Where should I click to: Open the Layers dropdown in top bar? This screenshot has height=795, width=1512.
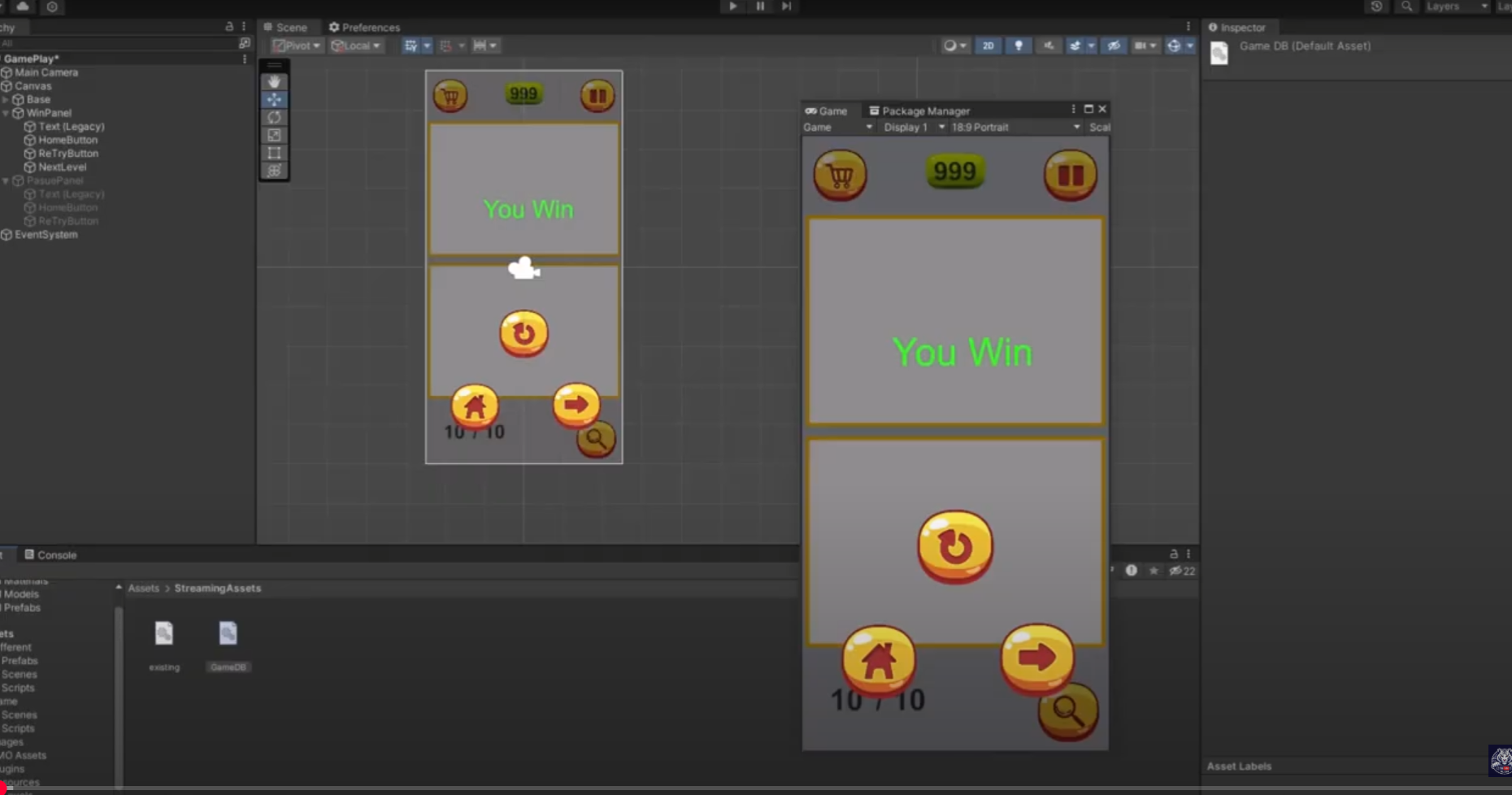click(x=1456, y=7)
